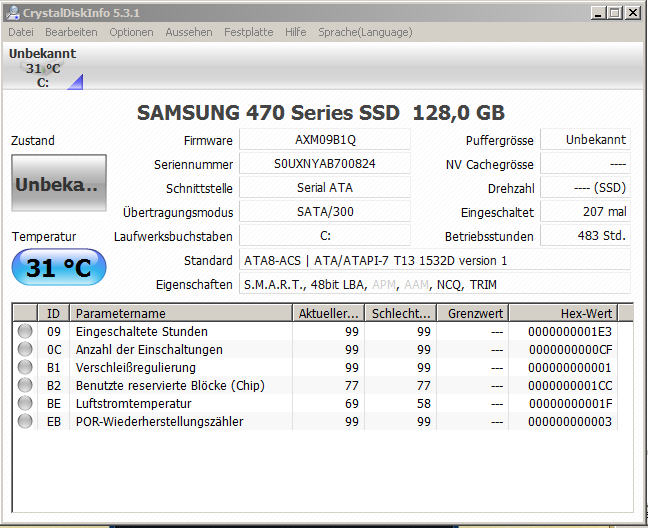648x528 pixels.
Task: Click hex value 0000000001CC
Action: click(x=570, y=385)
